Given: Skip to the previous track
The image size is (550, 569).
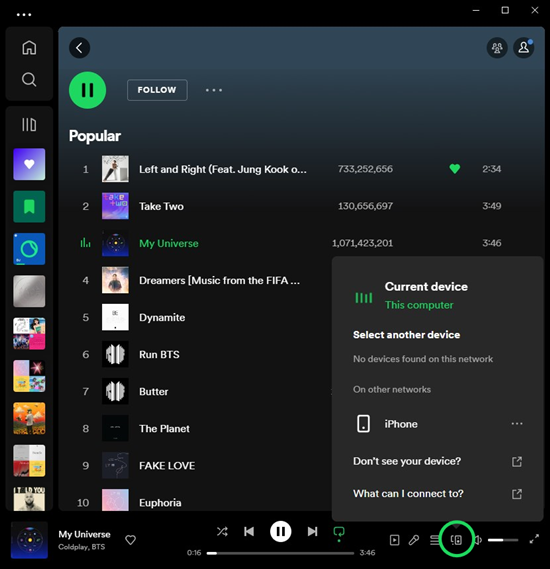Looking at the screenshot, I should click(249, 532).
